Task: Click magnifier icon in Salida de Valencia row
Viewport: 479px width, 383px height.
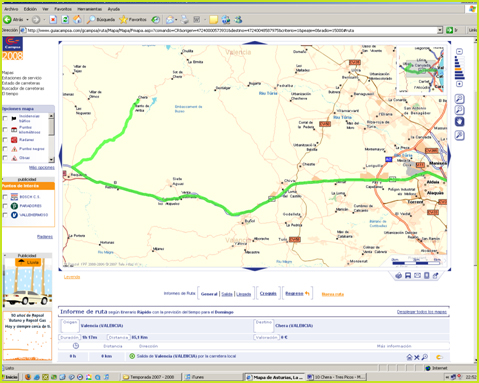Action: [425, 357]
